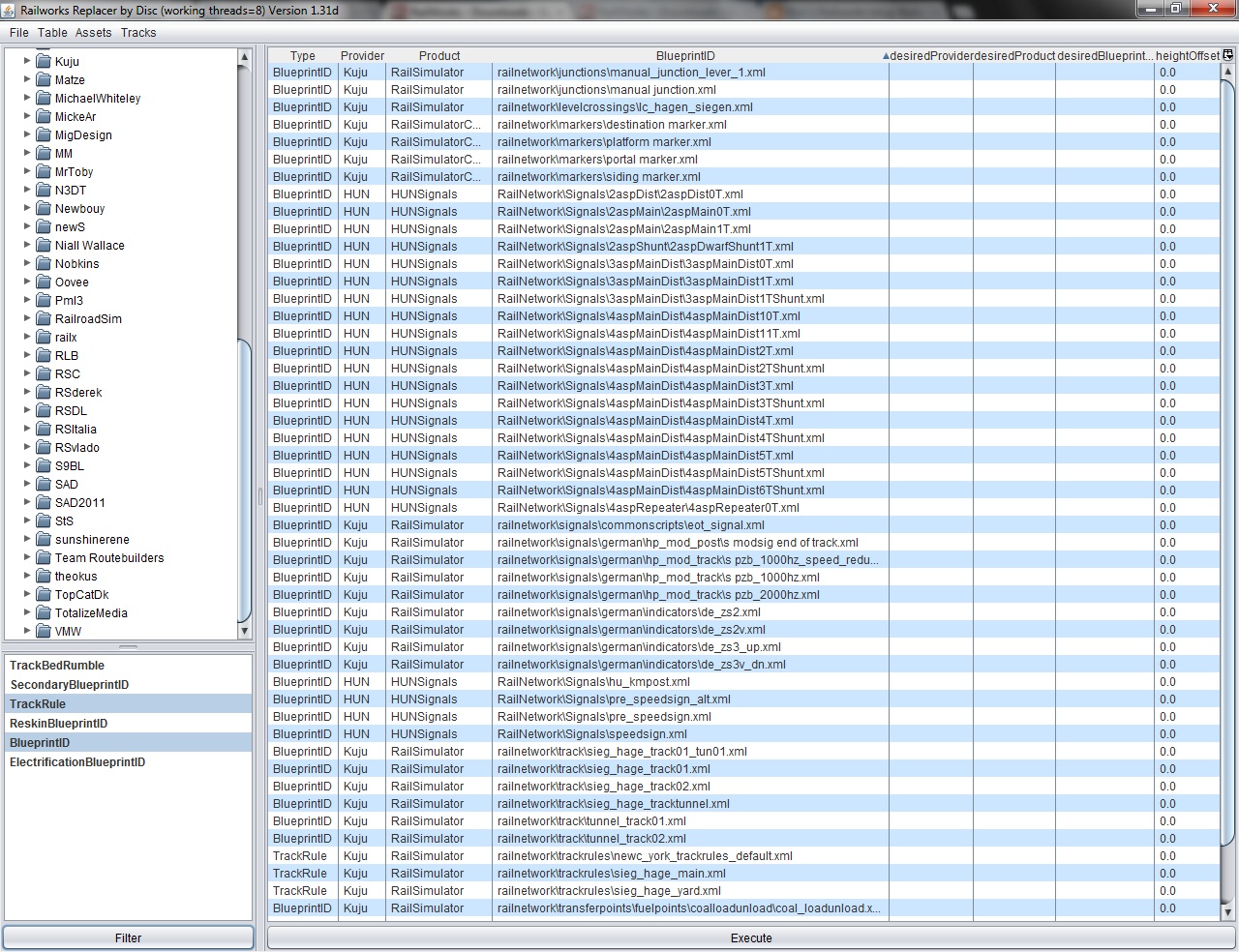Viewport: 1239px width, 952px height.
Task: Click the Newbouy folder icon
Action: 43,208
